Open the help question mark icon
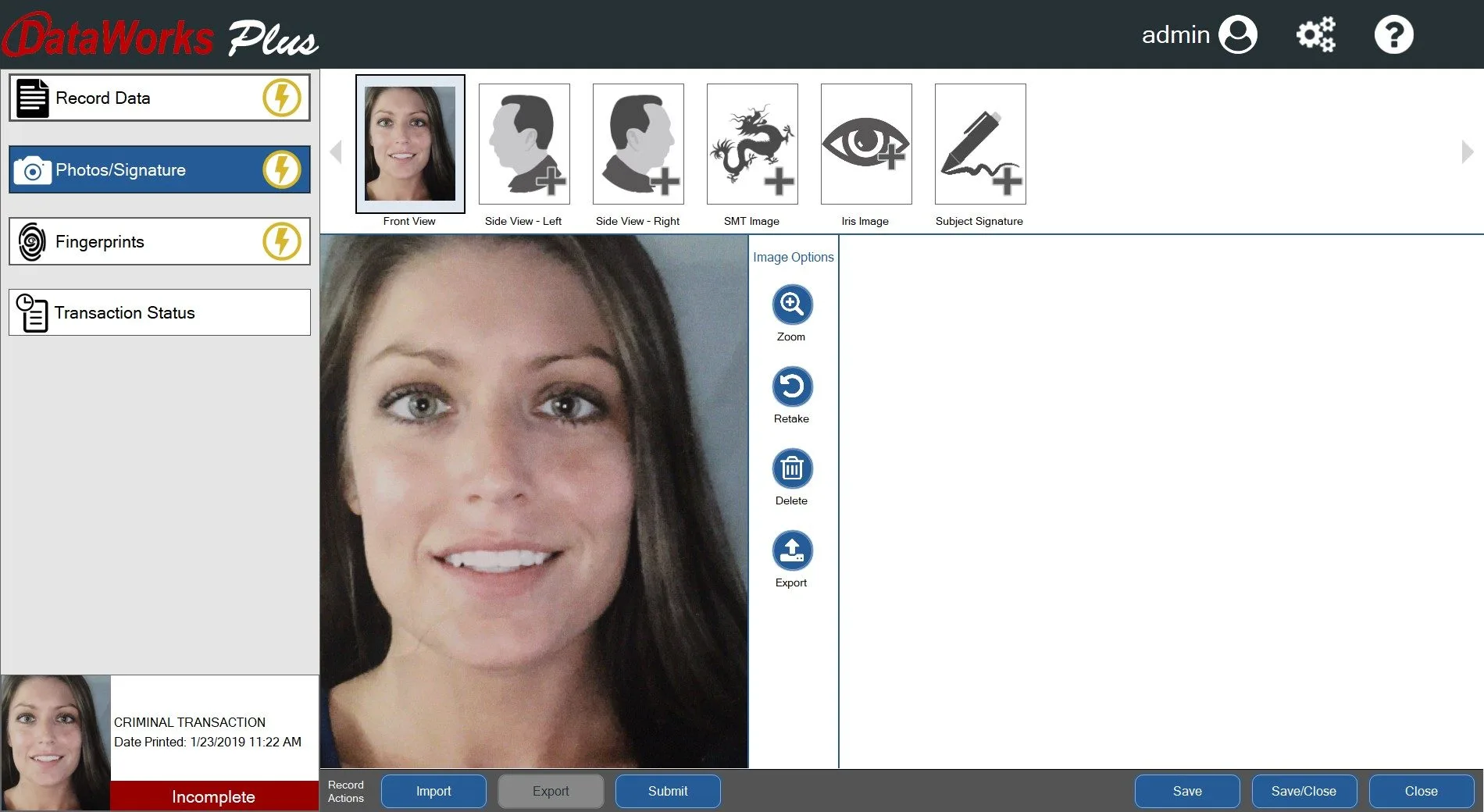 (x=1393, y=35)
